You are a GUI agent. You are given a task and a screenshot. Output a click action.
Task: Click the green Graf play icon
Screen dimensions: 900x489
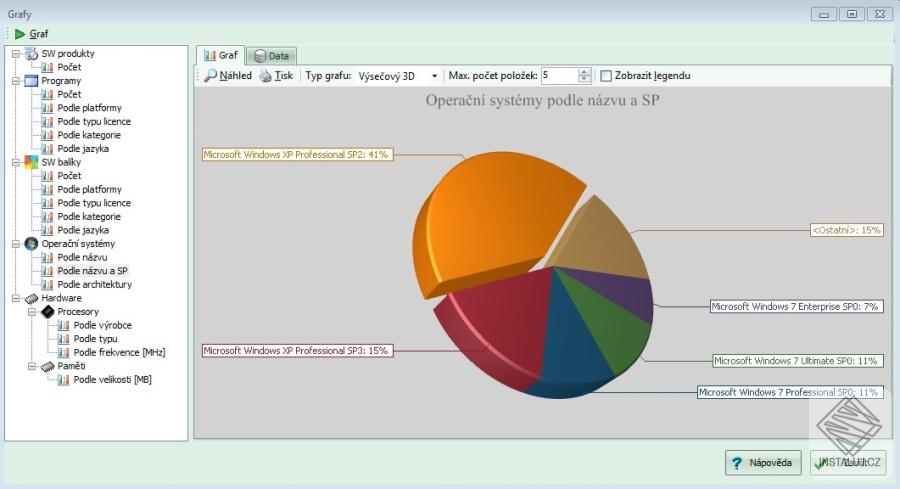(x=20, y=34)
